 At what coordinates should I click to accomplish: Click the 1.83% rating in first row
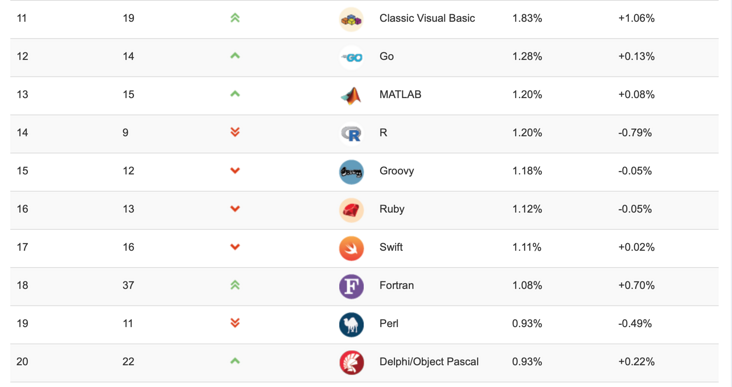(x=527, y=18)
